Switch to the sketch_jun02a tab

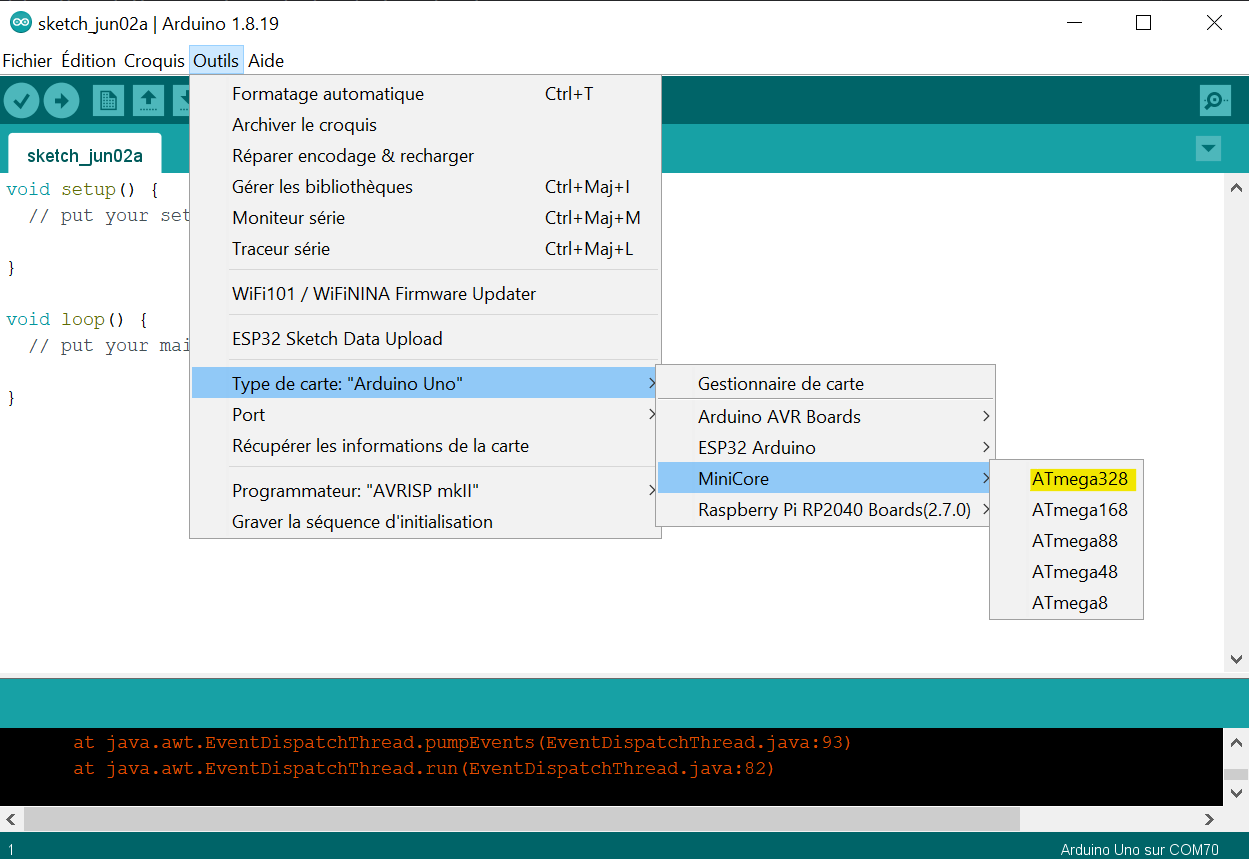click(x=84, y=155)
